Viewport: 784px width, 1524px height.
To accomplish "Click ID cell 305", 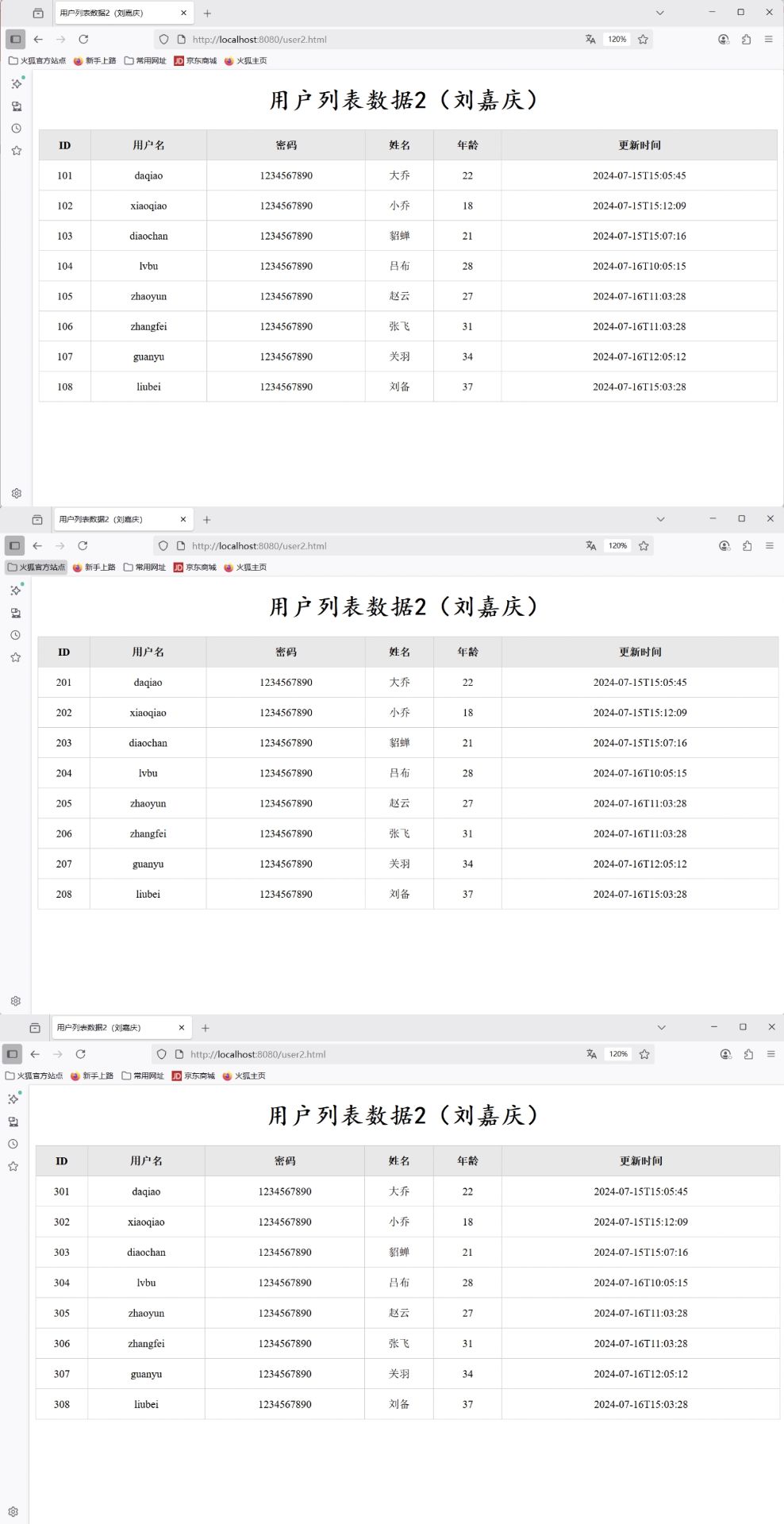I will (62, 1313).
